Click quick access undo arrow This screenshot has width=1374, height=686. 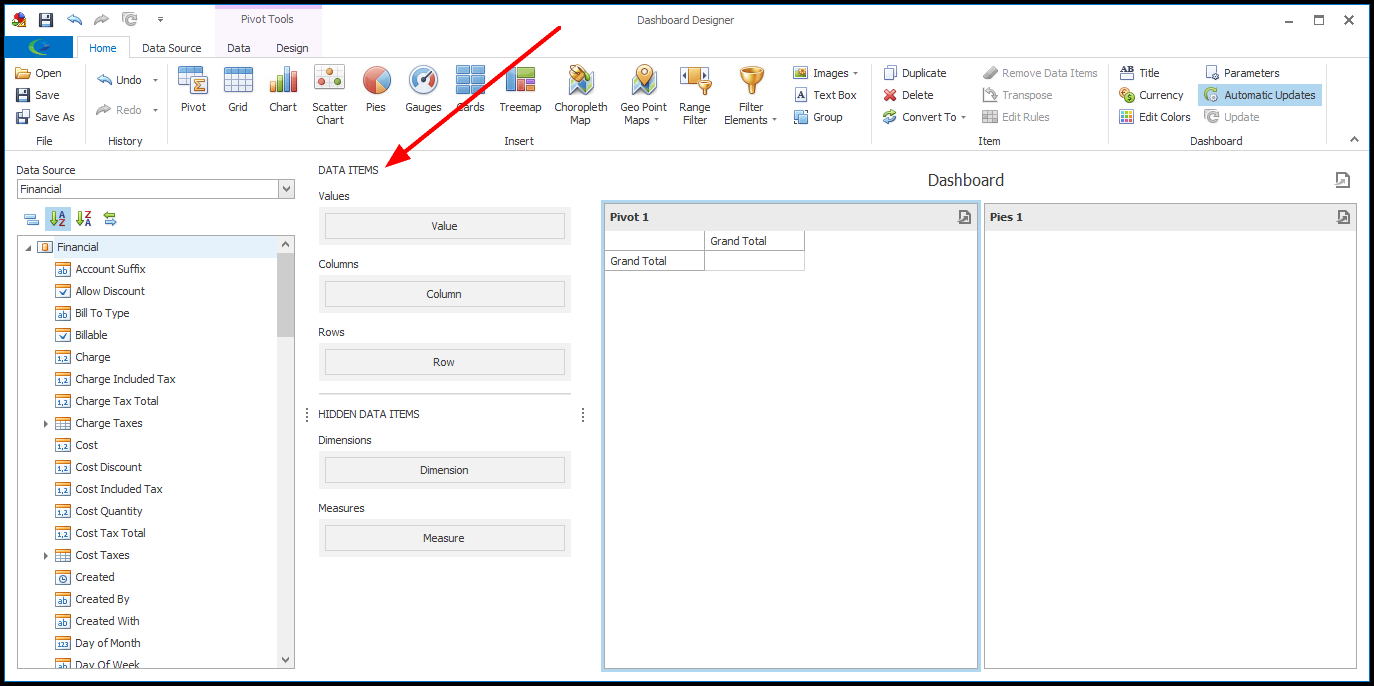click(74, 19)
